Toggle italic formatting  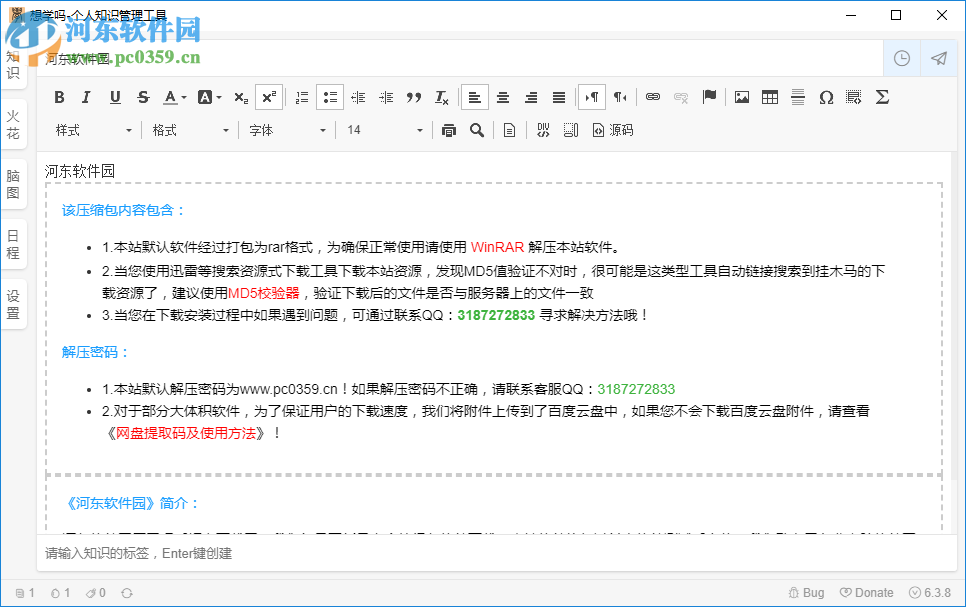coord(87,97)
